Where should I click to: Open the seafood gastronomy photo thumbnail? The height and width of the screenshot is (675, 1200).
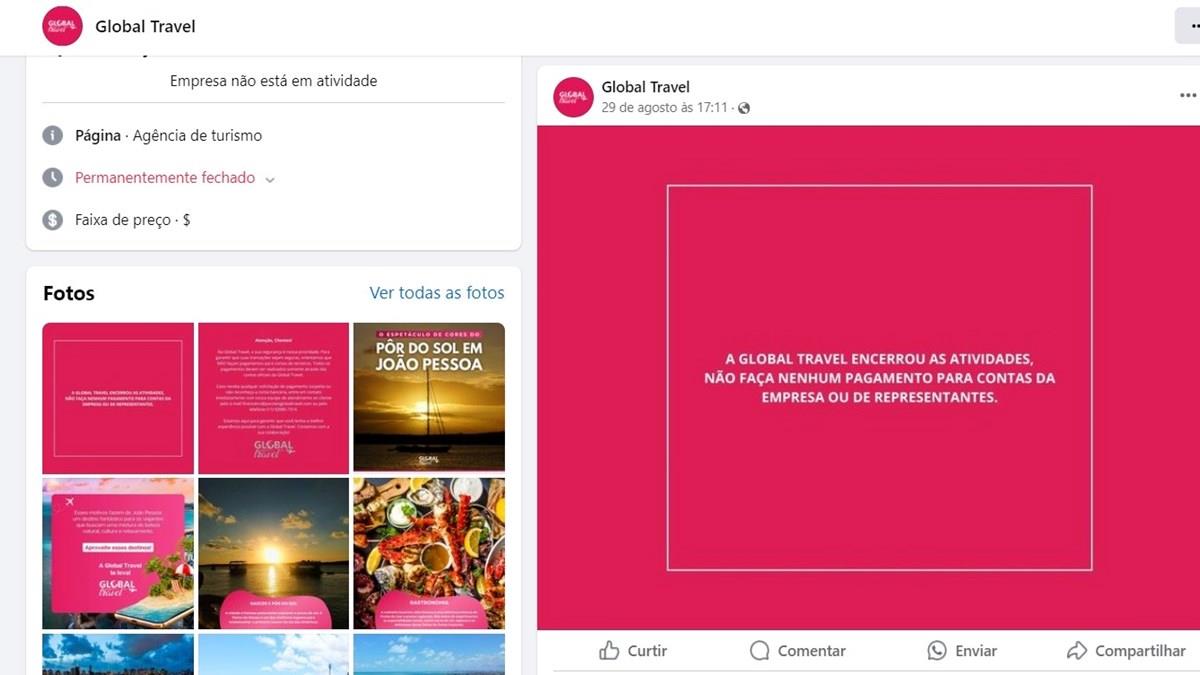point(429,553)
